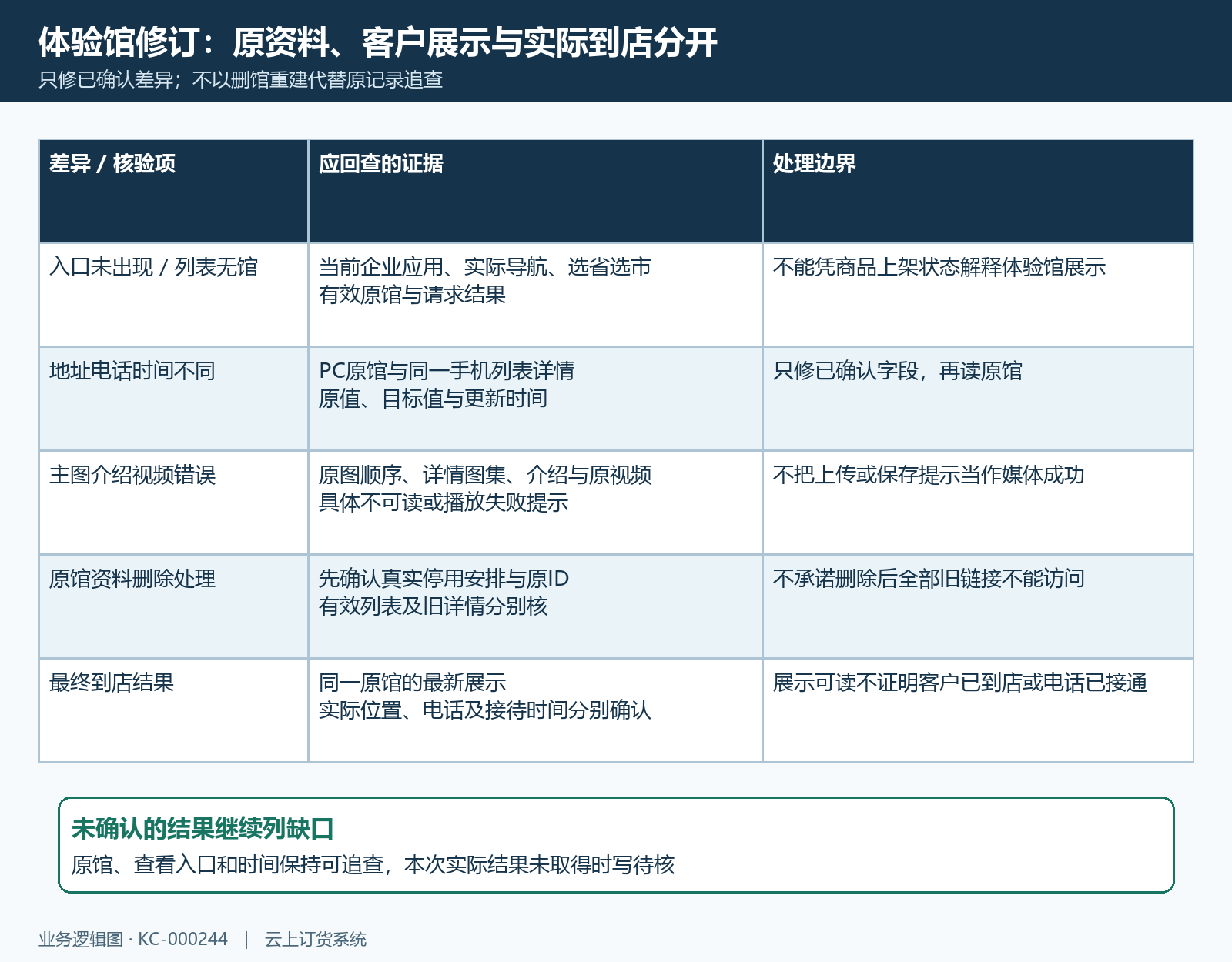1232x962 pixels.
Task: Click the line PC原馆与同一手机列表详情
Action: coord(447,371)
